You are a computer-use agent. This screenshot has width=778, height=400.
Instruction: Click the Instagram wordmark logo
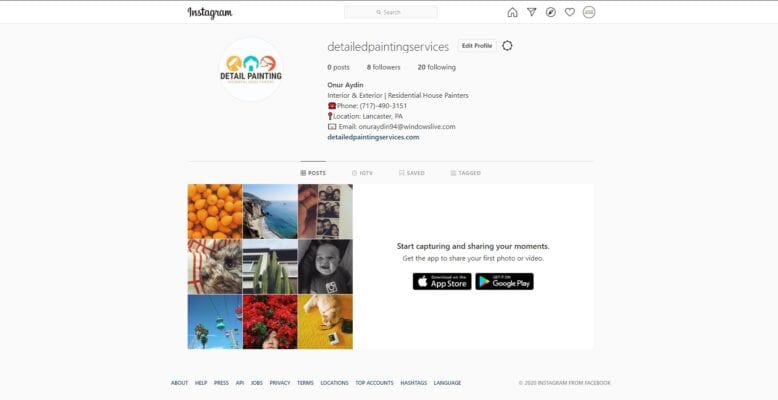pos(209,12)
